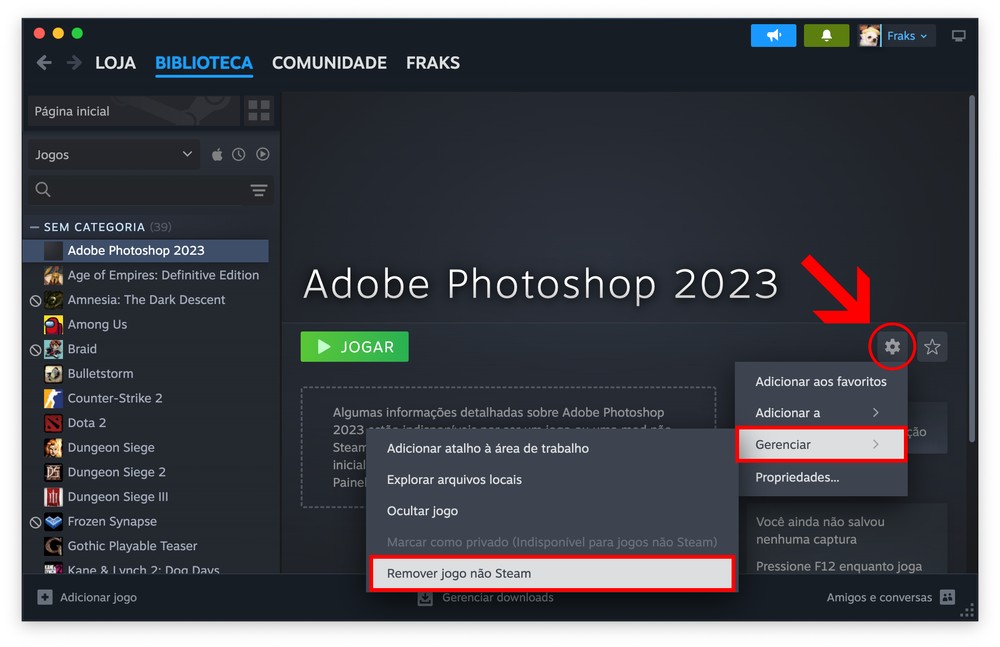Image resolution: width=1000 pixels, height=647 pixels.
Task: Open the notifications bell
Action: click(826, 36)
